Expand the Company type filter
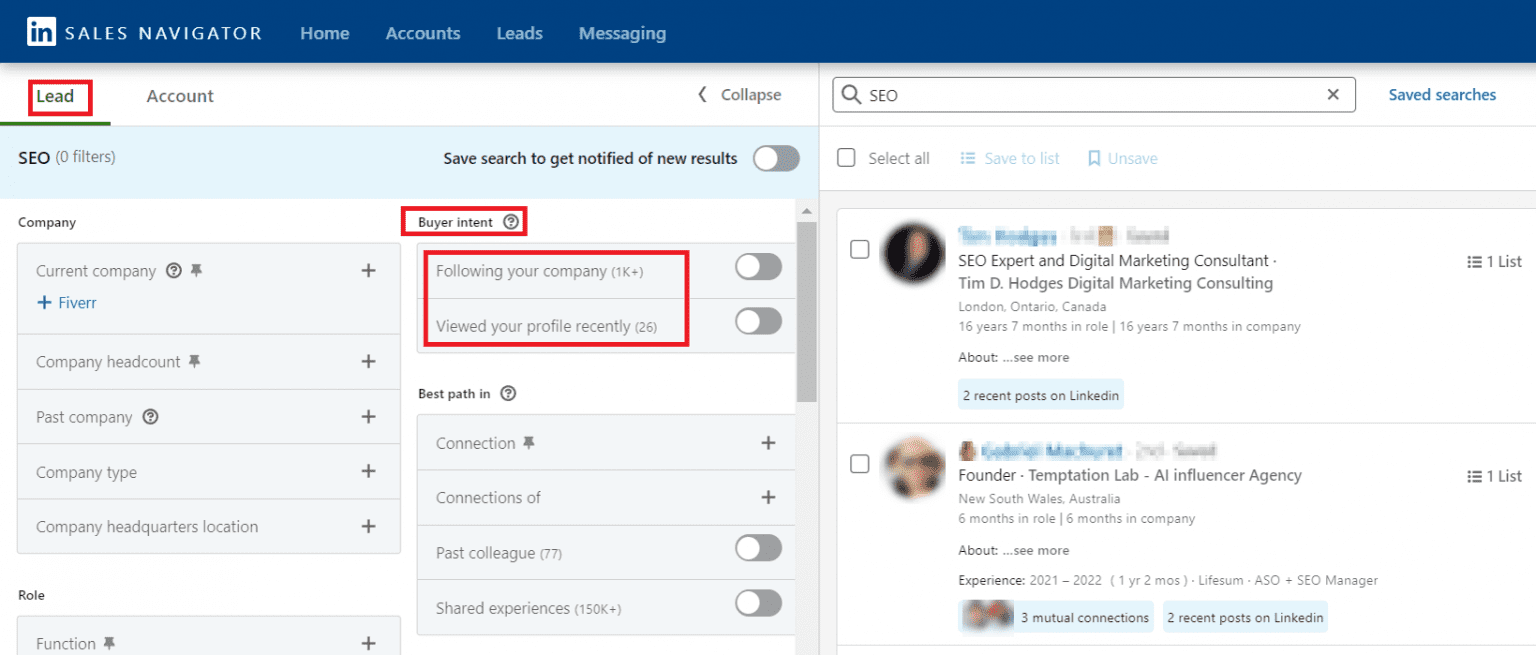 click(368, 471)
